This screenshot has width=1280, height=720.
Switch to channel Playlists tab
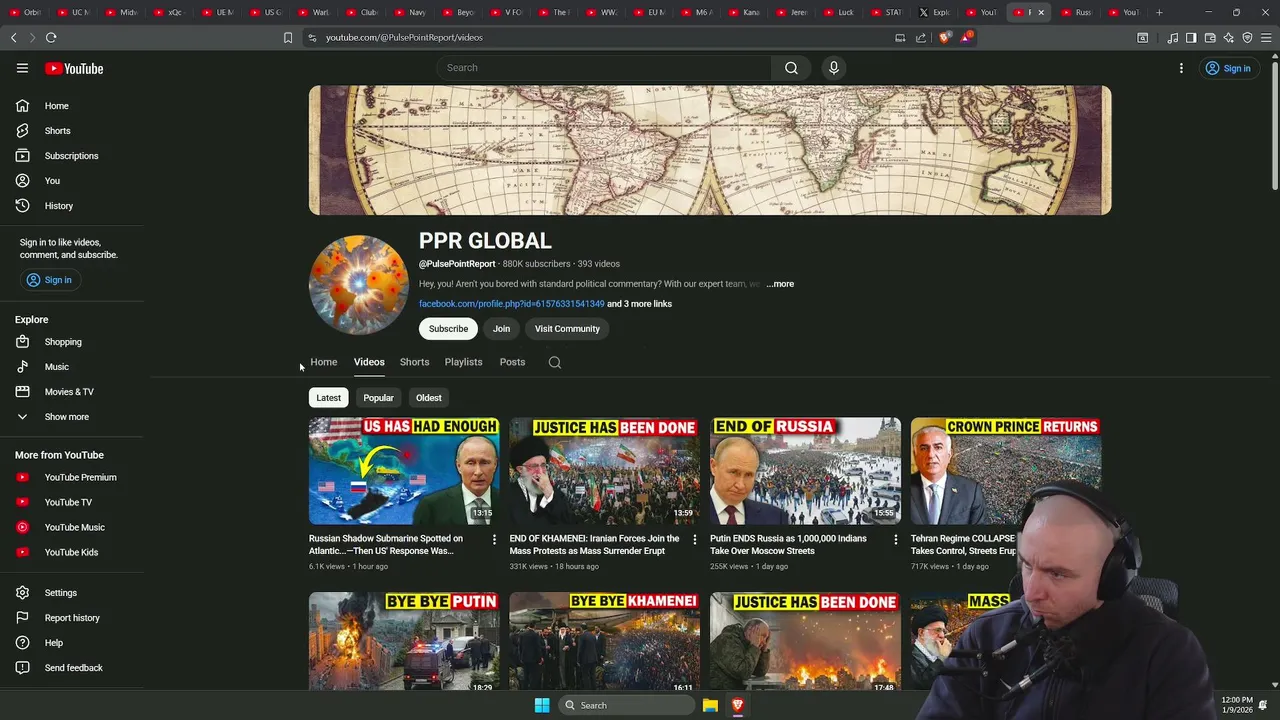click(463, 362)
